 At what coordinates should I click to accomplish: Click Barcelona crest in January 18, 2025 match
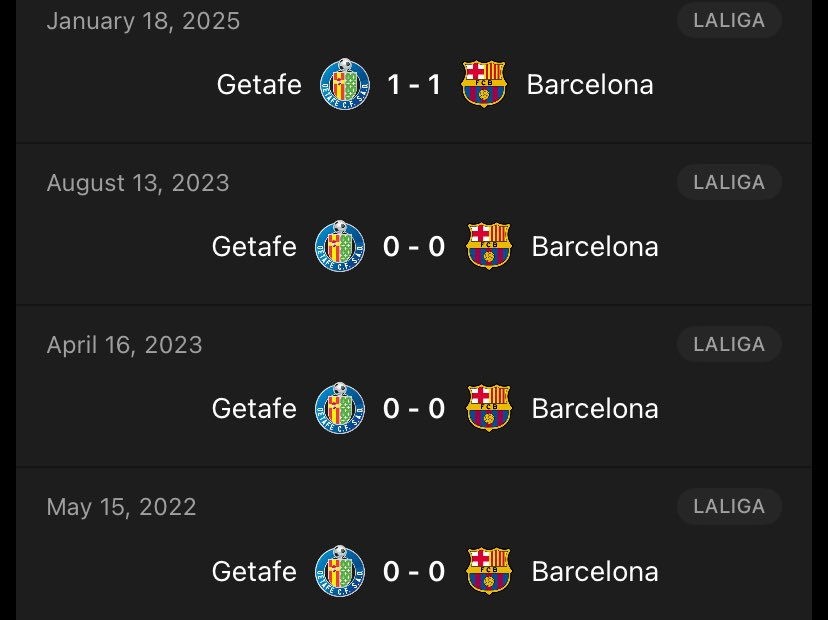pos(484,84)
